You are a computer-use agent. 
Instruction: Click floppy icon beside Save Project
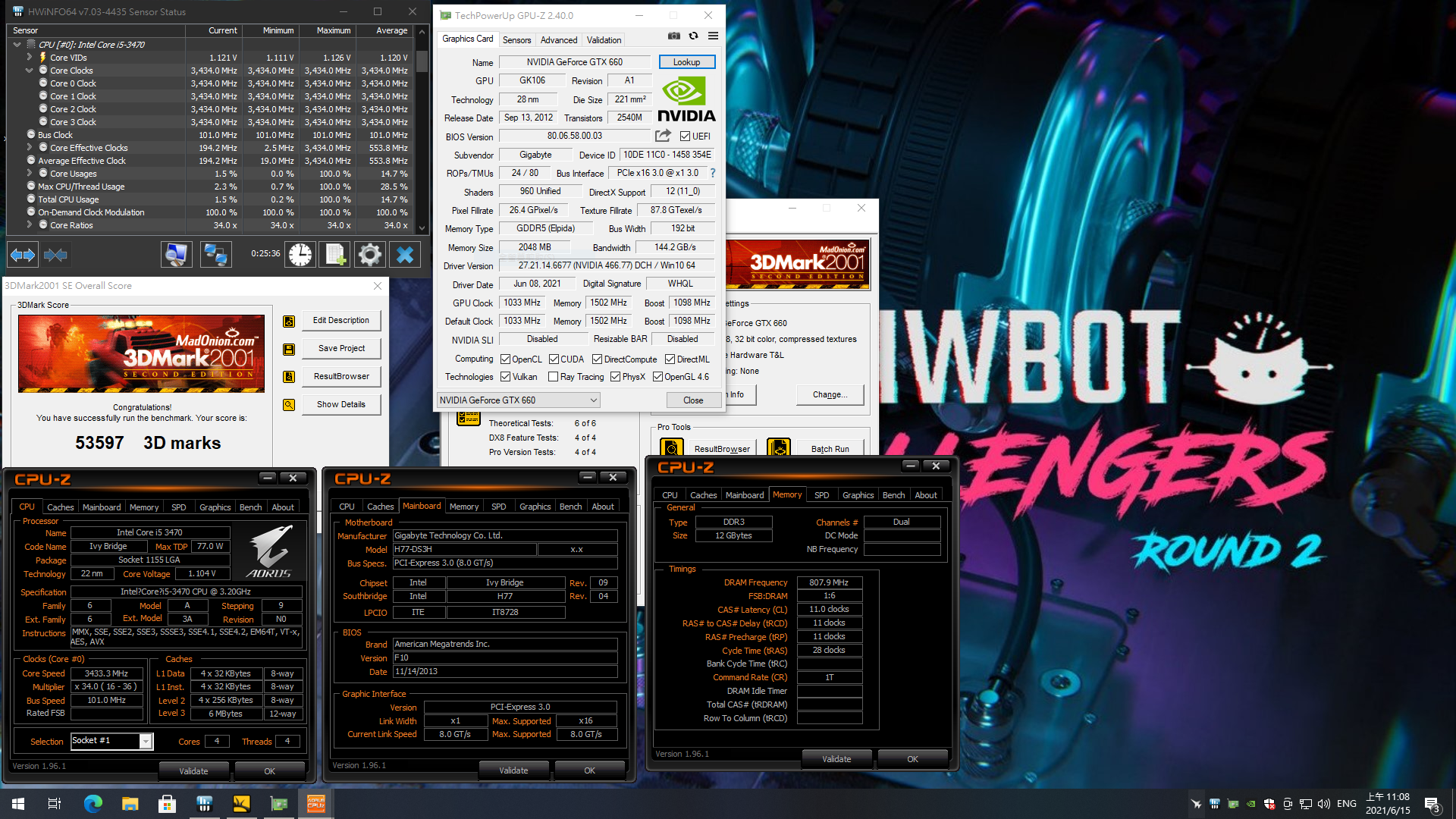click(x=289, y=349)
